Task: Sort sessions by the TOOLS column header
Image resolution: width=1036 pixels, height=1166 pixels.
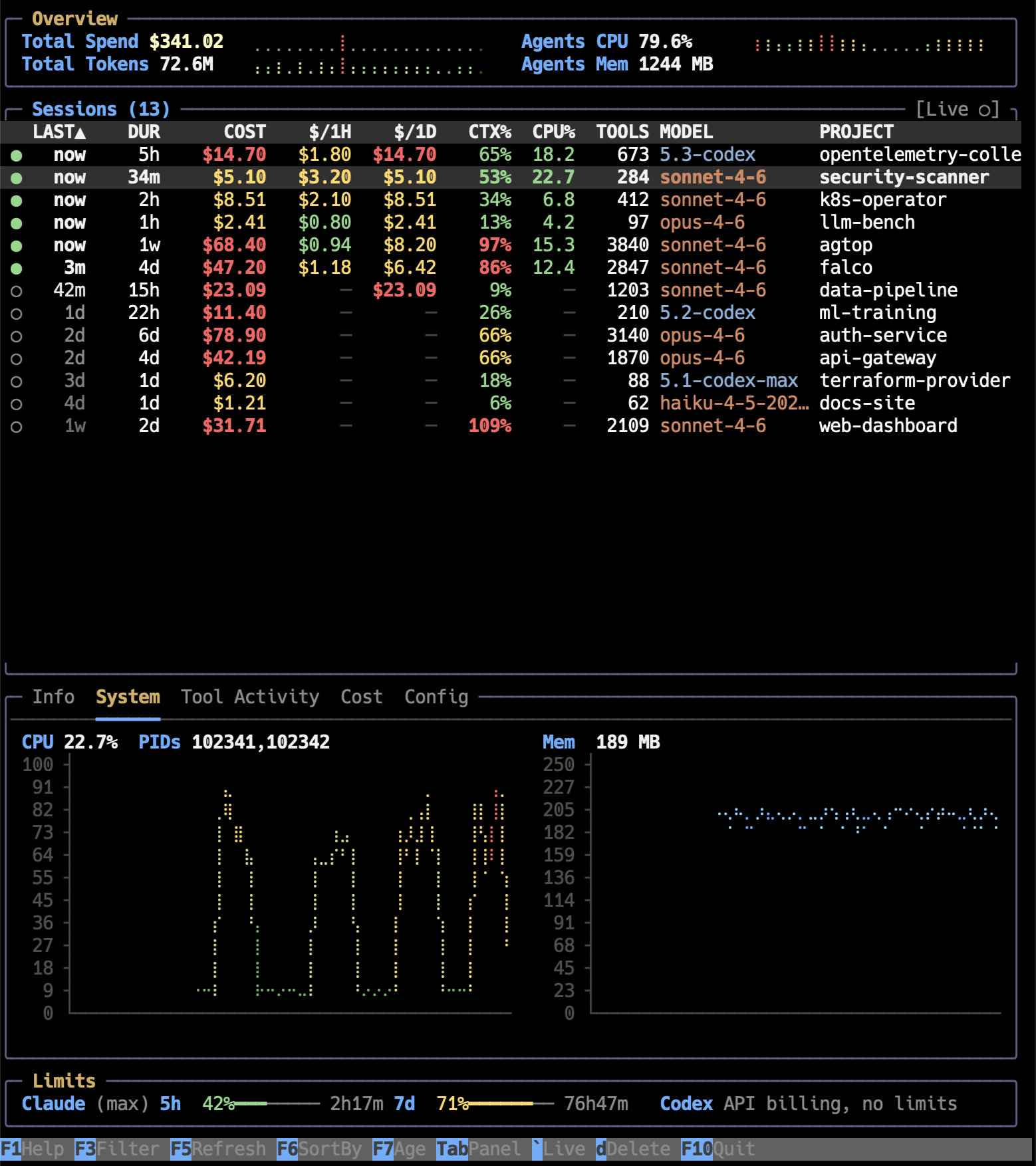Action: click(x=622, y=132)
